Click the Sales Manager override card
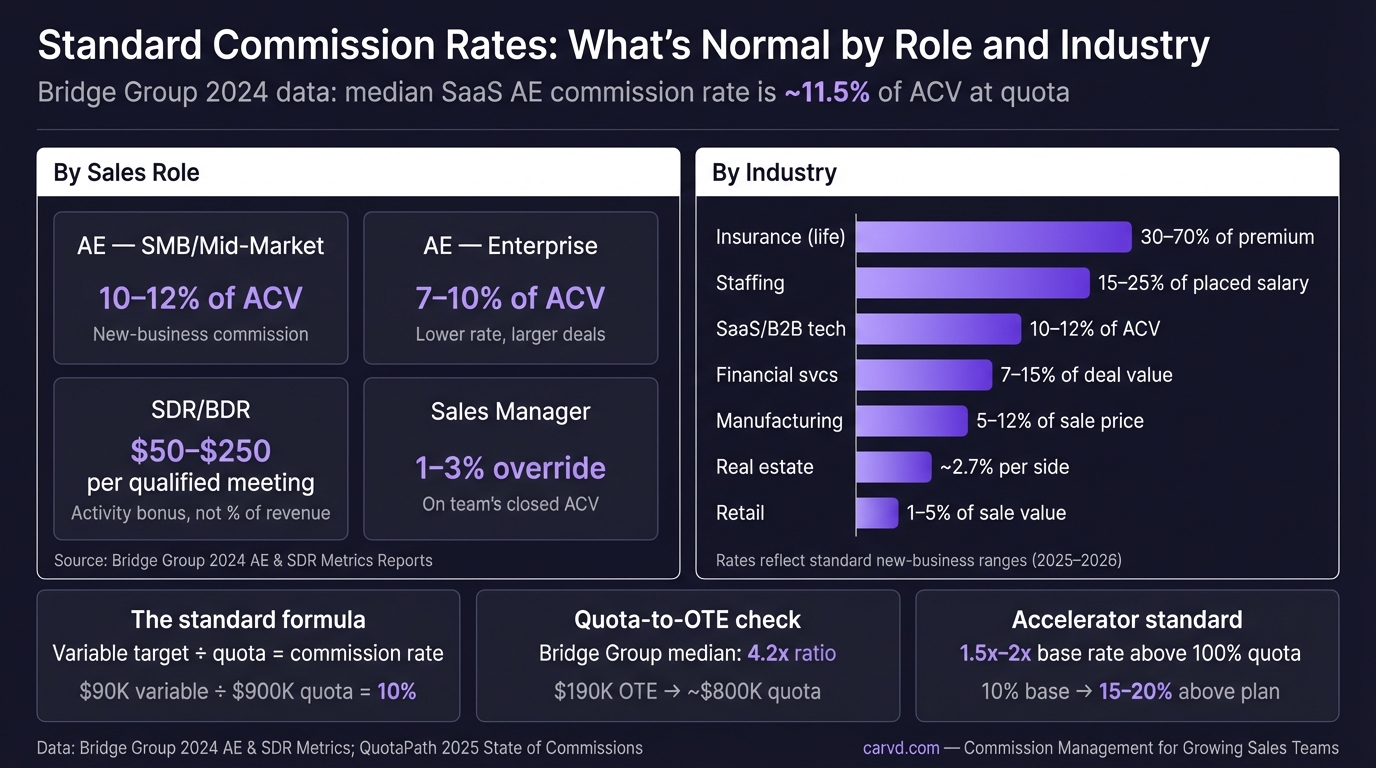 pyautogui.click(x=510, y=458)
